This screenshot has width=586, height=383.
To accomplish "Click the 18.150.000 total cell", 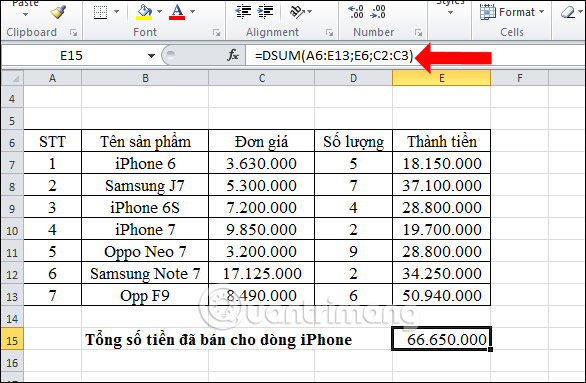I will [441, 163].
